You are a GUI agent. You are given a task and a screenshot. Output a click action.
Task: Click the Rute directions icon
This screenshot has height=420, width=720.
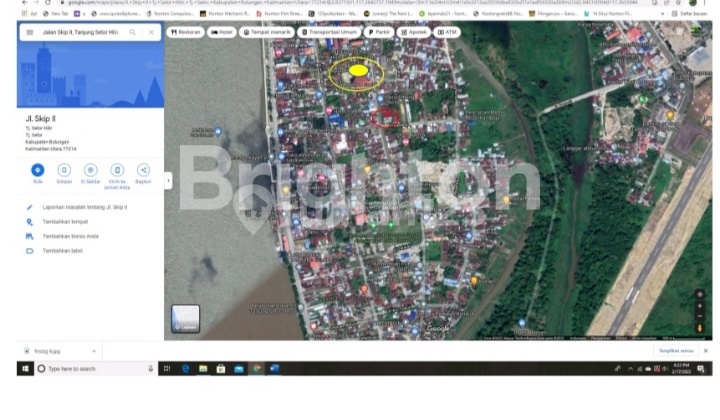pos(37,170)
